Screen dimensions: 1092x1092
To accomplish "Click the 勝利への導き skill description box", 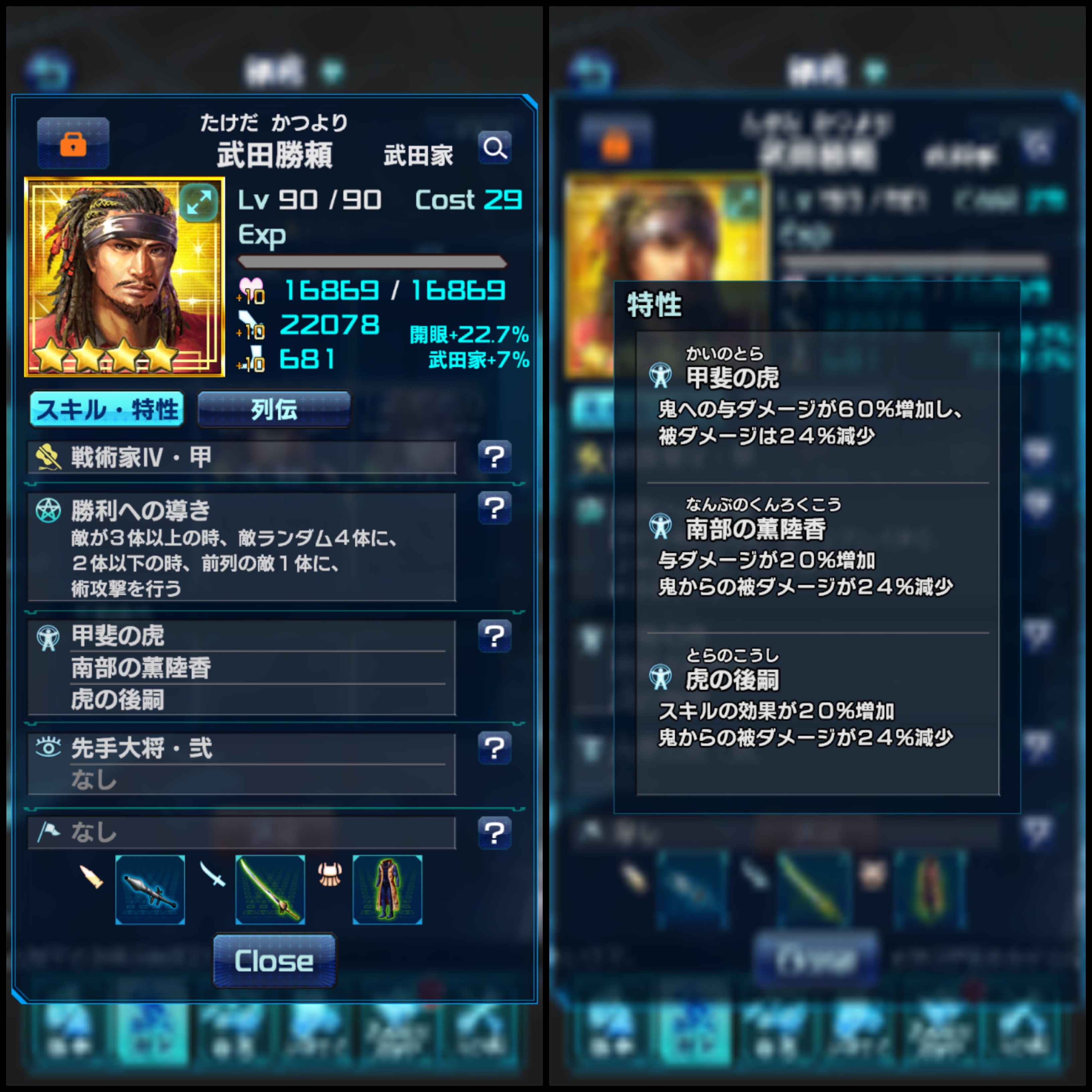I will (242, 547).
